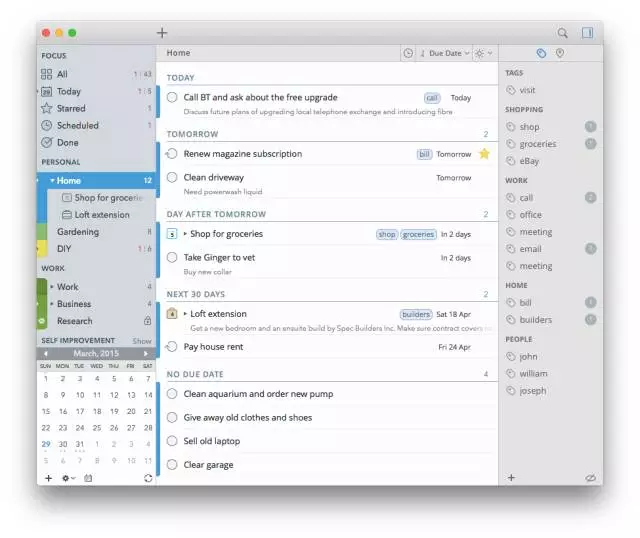Collapse the Home list in sidebar
640x538 pixels.
coord(52,180)
